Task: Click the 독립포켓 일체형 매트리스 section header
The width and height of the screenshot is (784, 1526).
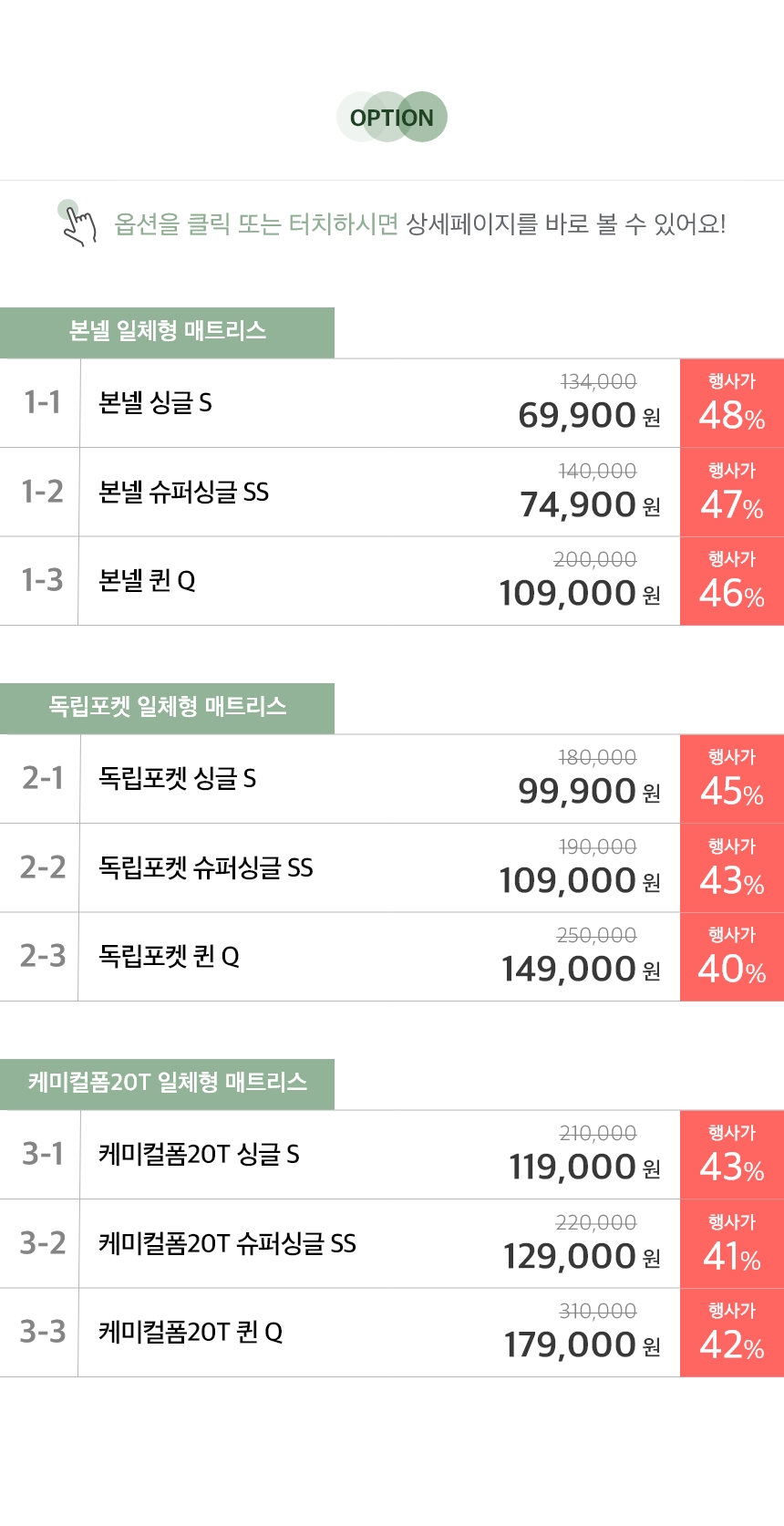Action: (x=167, y=708)
